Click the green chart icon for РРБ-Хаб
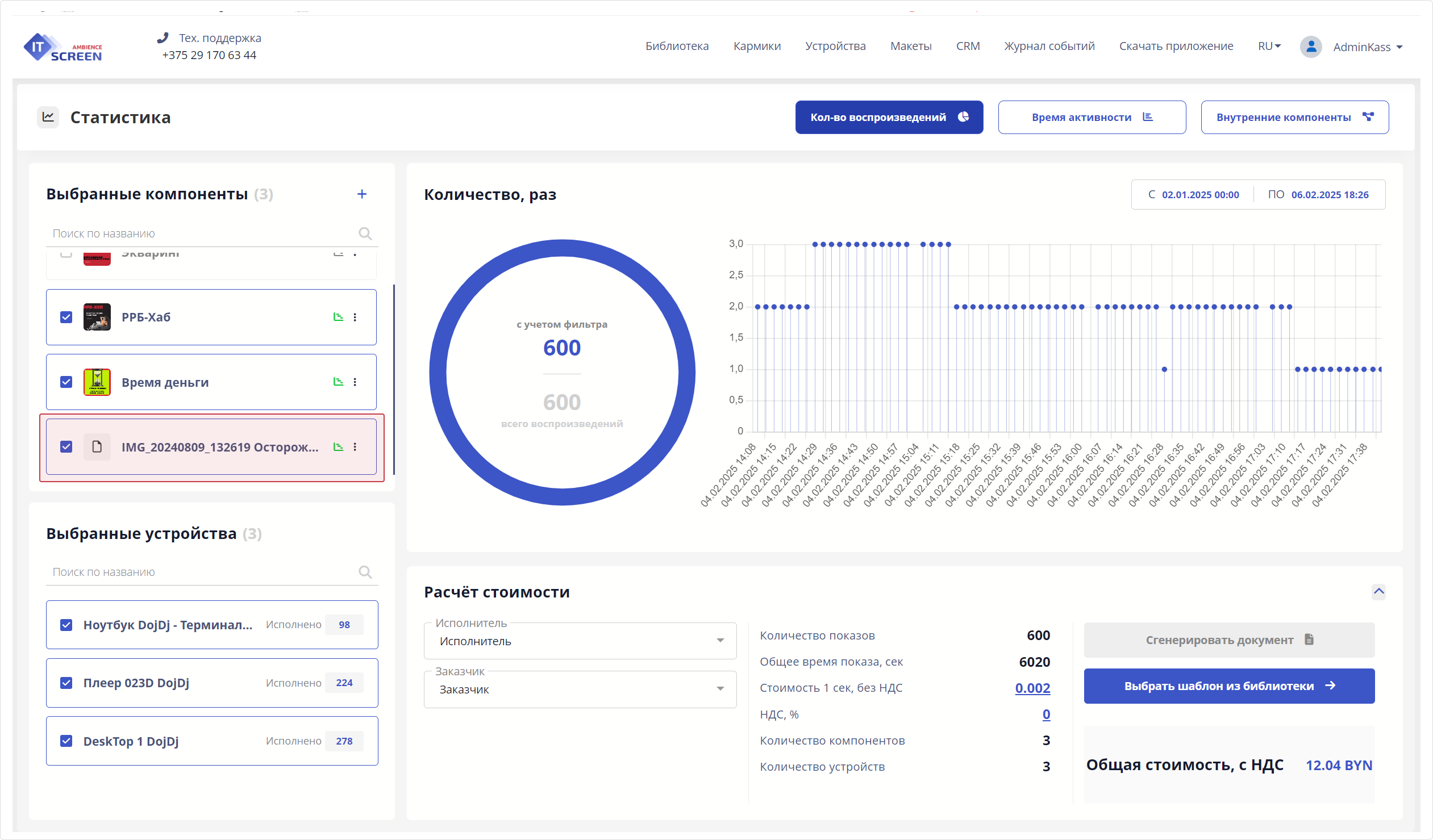The height and width of the screenshot is (840, 1433). 339,317
